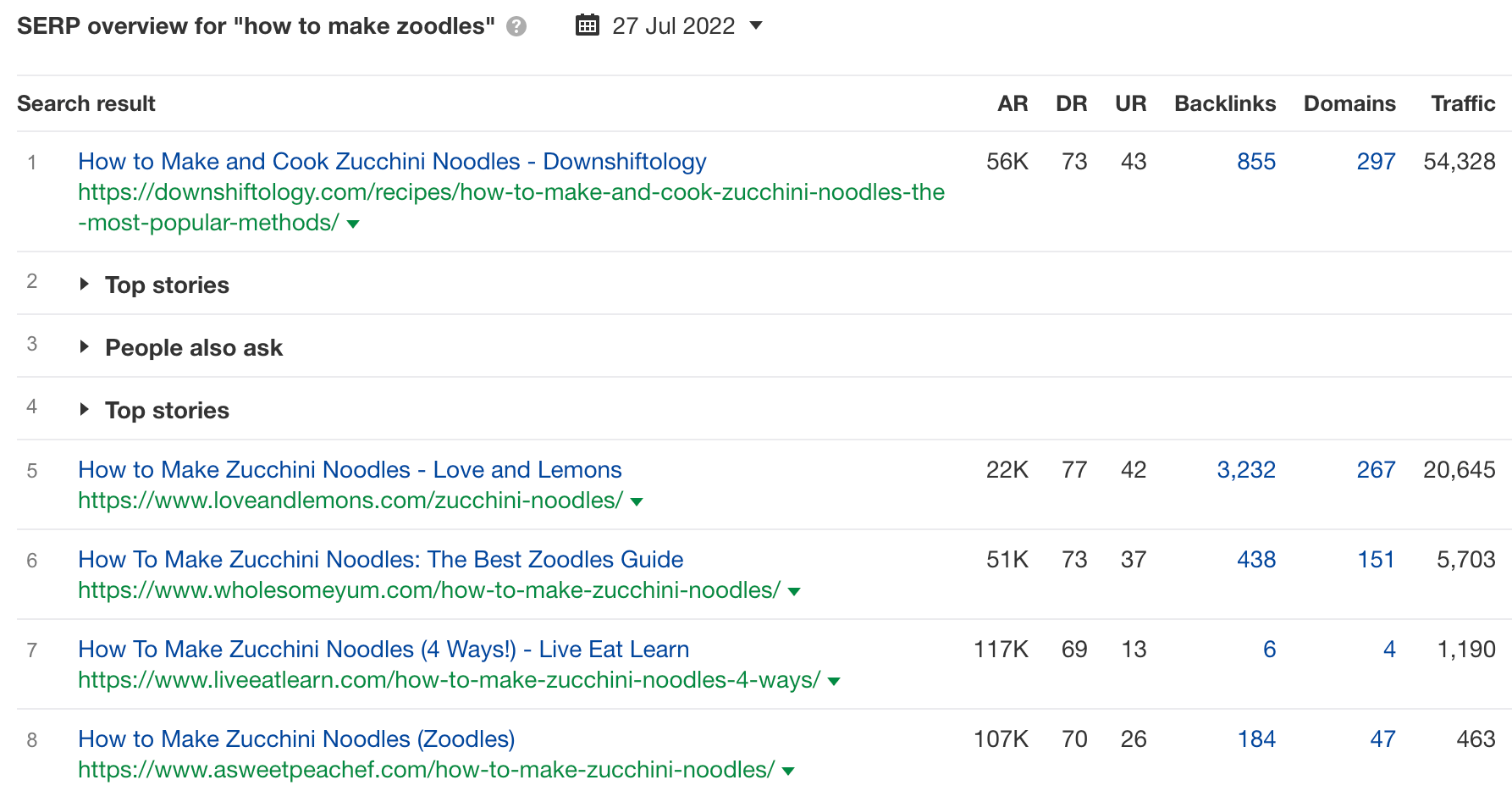Open the URL caret for the loveandlemons result
1512x791 pixels.
[637, 501]
